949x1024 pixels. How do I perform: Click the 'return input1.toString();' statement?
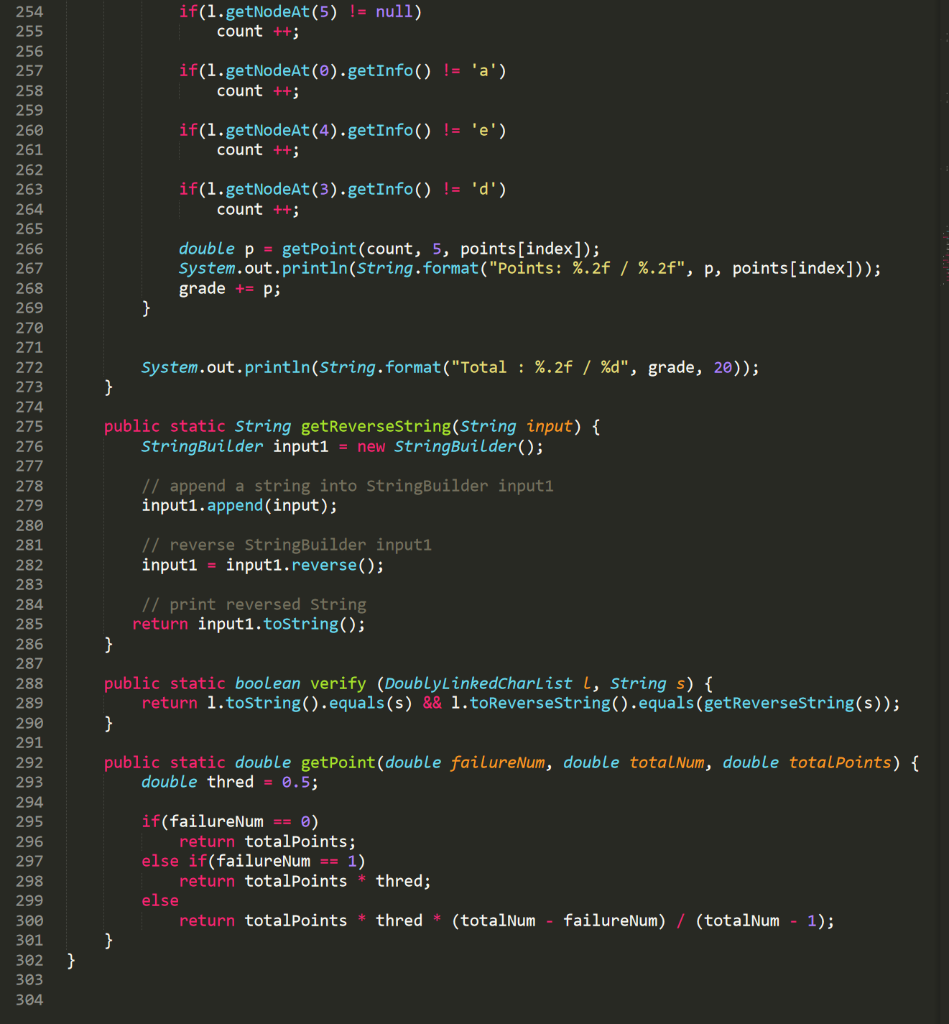coord(249,624)
